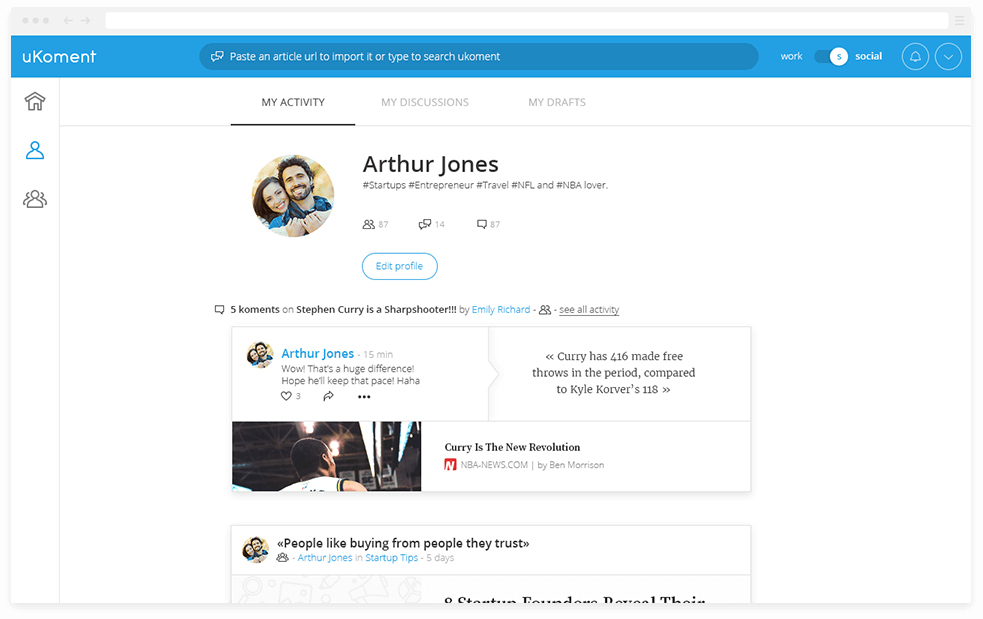
Task: Select the My Activity tab
Action: click(x=293, y=102)
